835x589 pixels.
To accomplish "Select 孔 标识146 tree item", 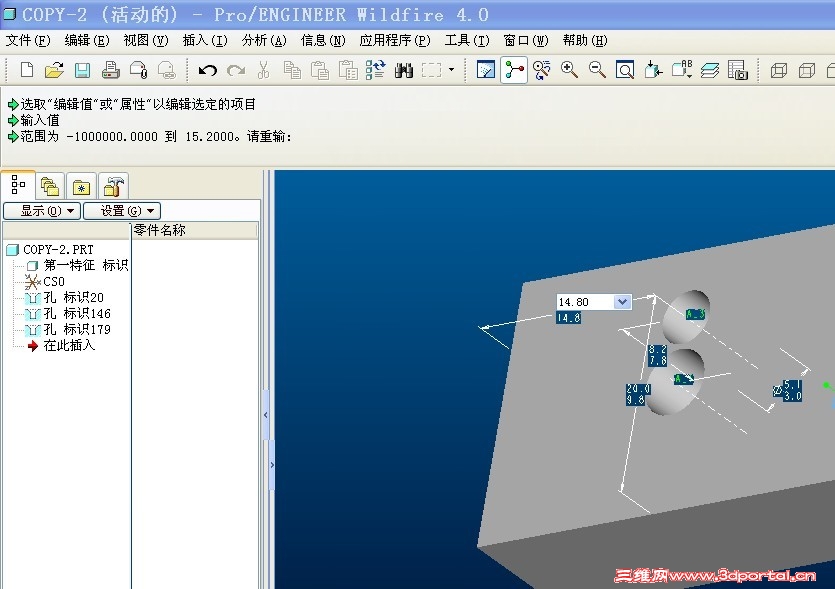I will 77,313.
